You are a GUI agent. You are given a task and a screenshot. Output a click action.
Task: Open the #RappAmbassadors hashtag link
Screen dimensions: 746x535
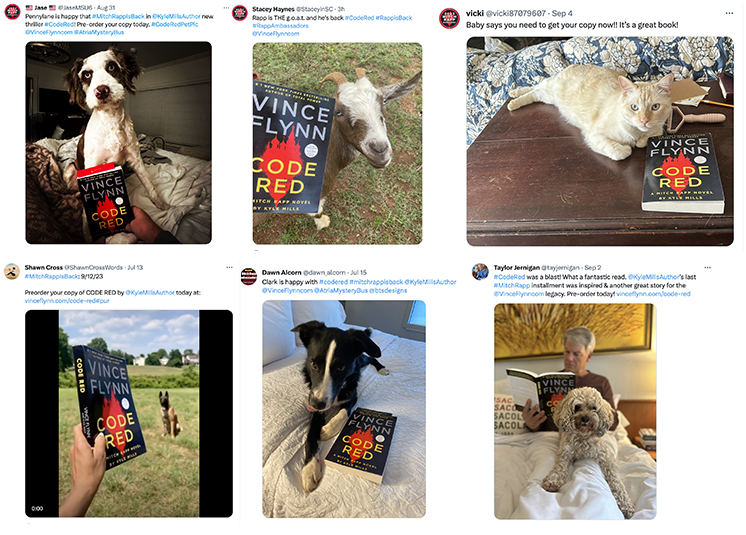pos(280,26)
